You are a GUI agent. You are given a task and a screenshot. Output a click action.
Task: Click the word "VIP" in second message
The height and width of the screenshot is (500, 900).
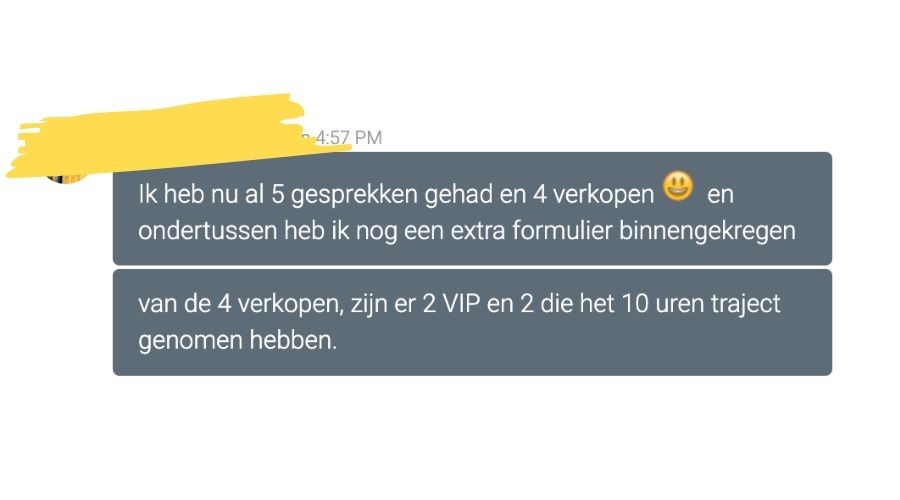point(461,304)
